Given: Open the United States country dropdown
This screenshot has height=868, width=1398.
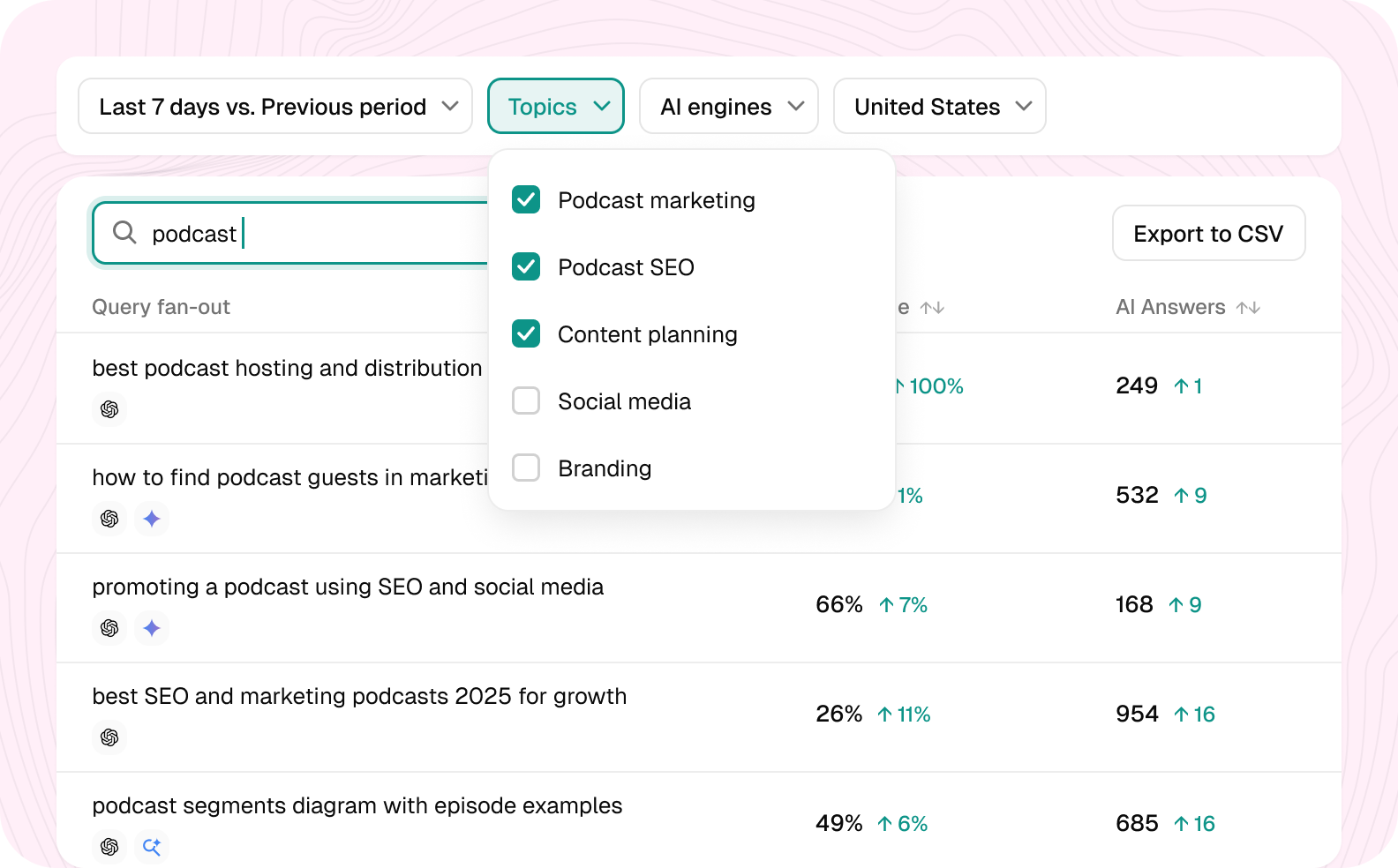Looking at the screenshot, I should coord(940,107).
